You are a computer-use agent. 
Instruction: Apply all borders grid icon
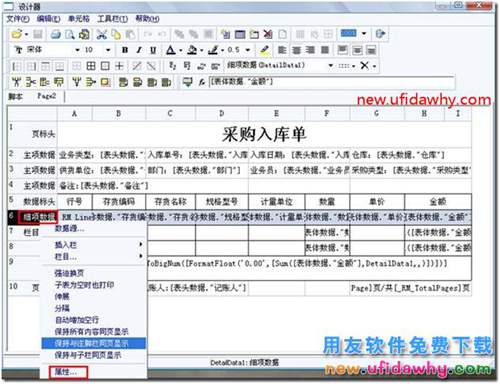[91, 66]
